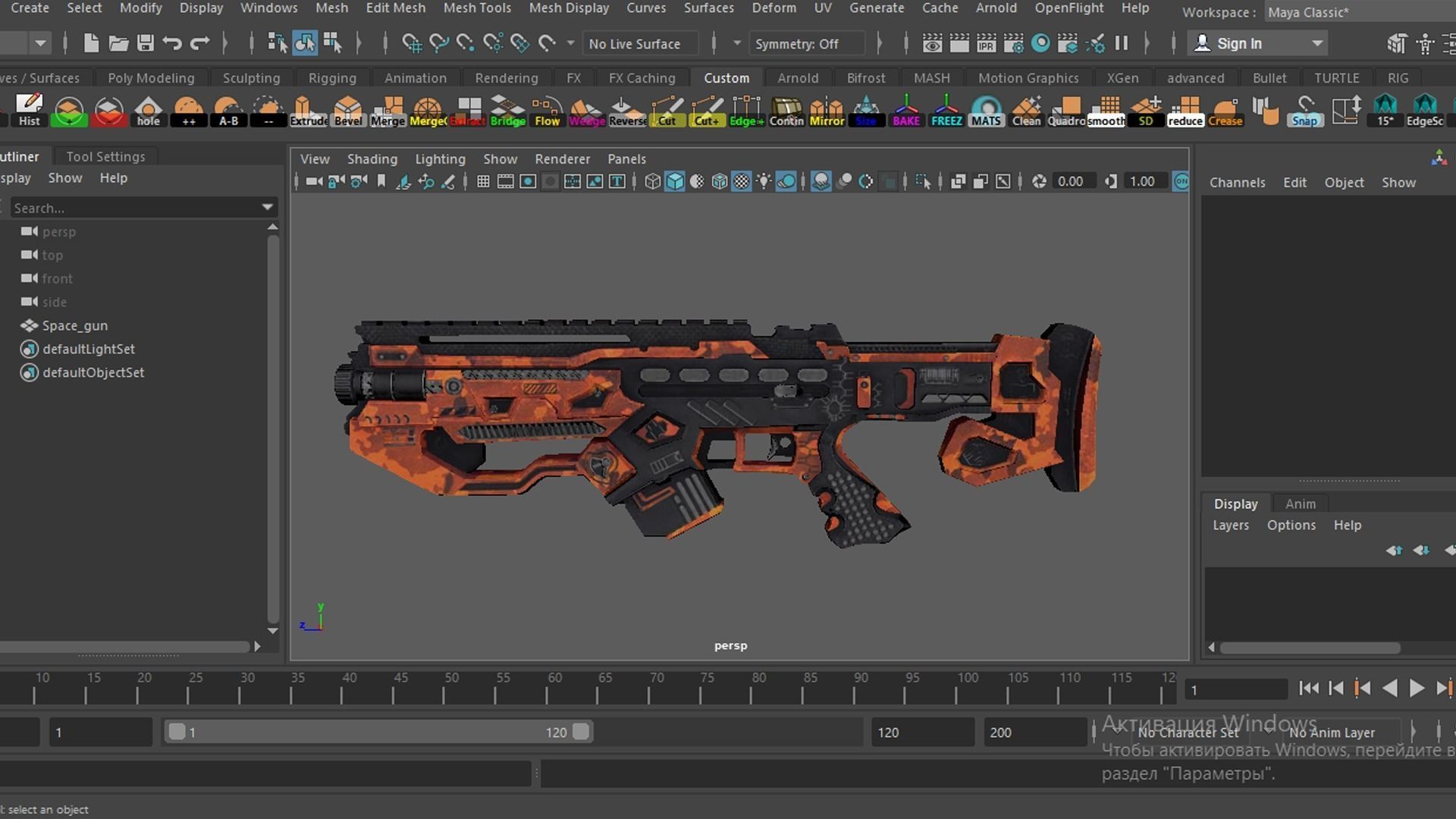Click the New Scene file icon
Viewport: 1456px width, 819px height.
(91, 43)
